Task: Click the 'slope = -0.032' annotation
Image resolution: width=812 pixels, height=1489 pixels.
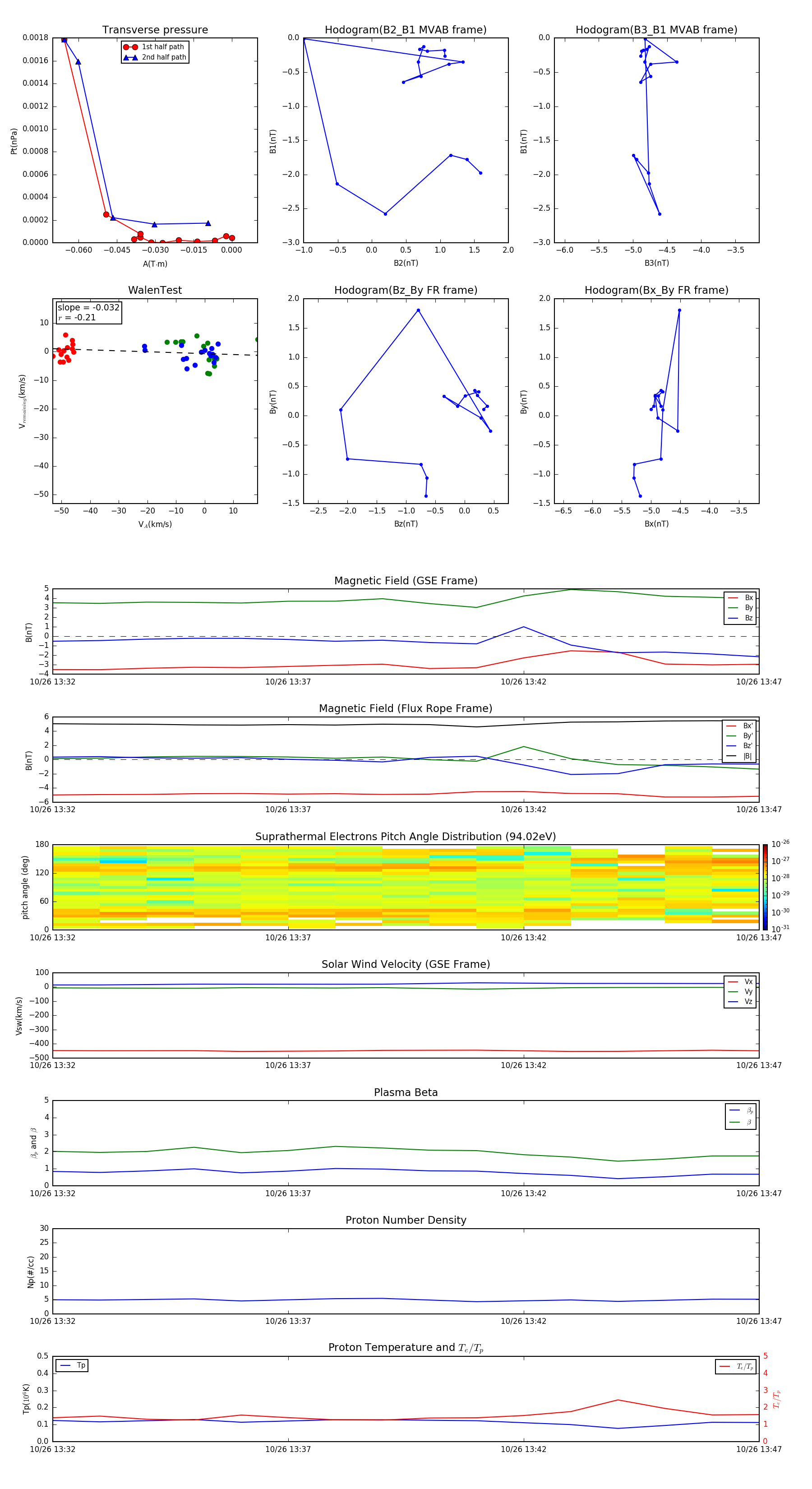Action: (88, 308)
